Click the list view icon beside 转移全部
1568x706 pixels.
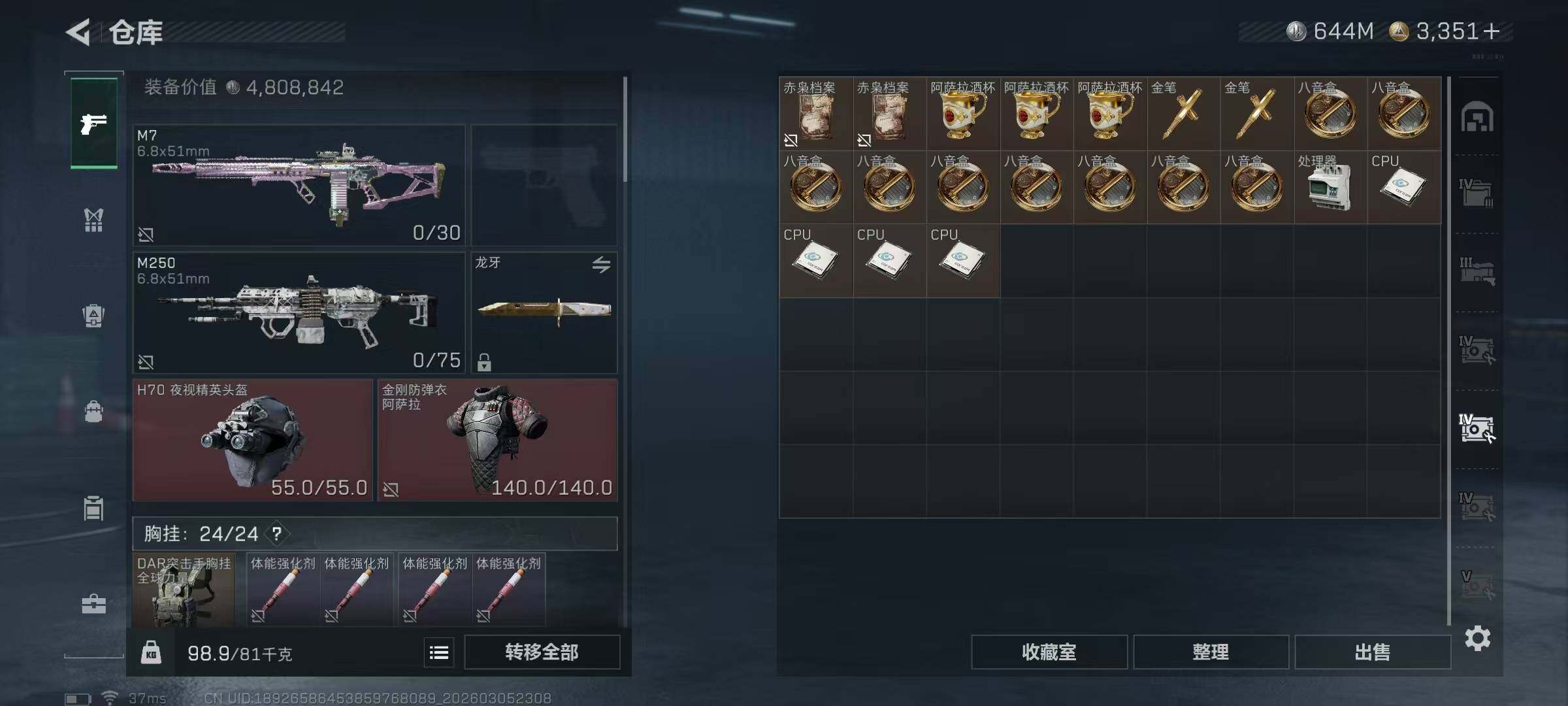tap(439, 652)
